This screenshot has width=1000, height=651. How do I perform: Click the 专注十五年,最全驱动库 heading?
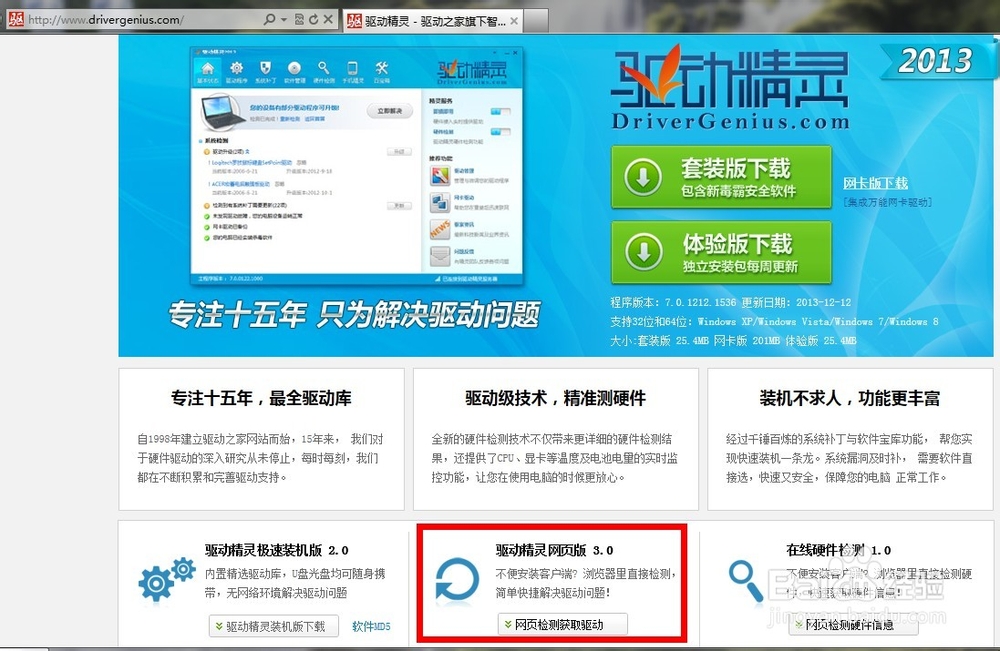coord(261,399)
